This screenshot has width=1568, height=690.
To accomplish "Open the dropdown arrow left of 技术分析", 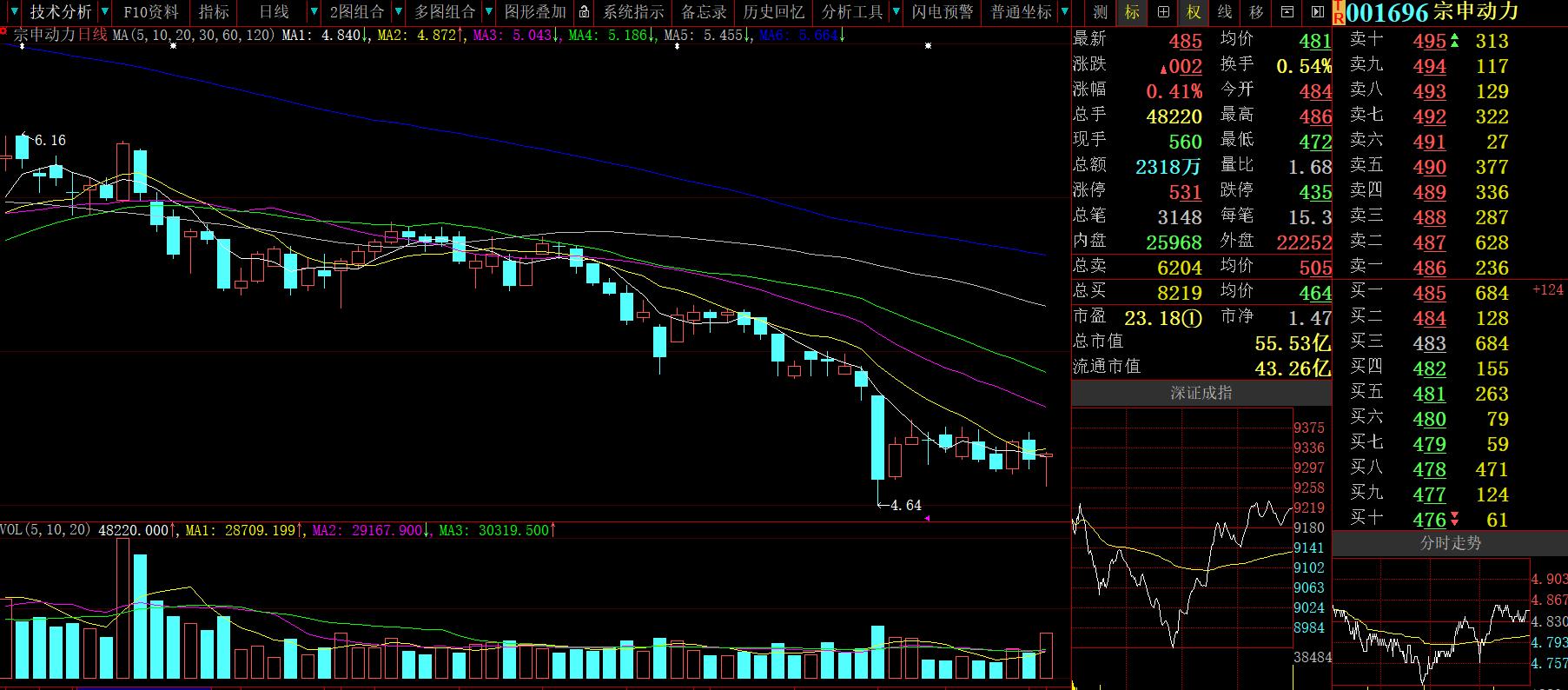I will tap(13, 12).
